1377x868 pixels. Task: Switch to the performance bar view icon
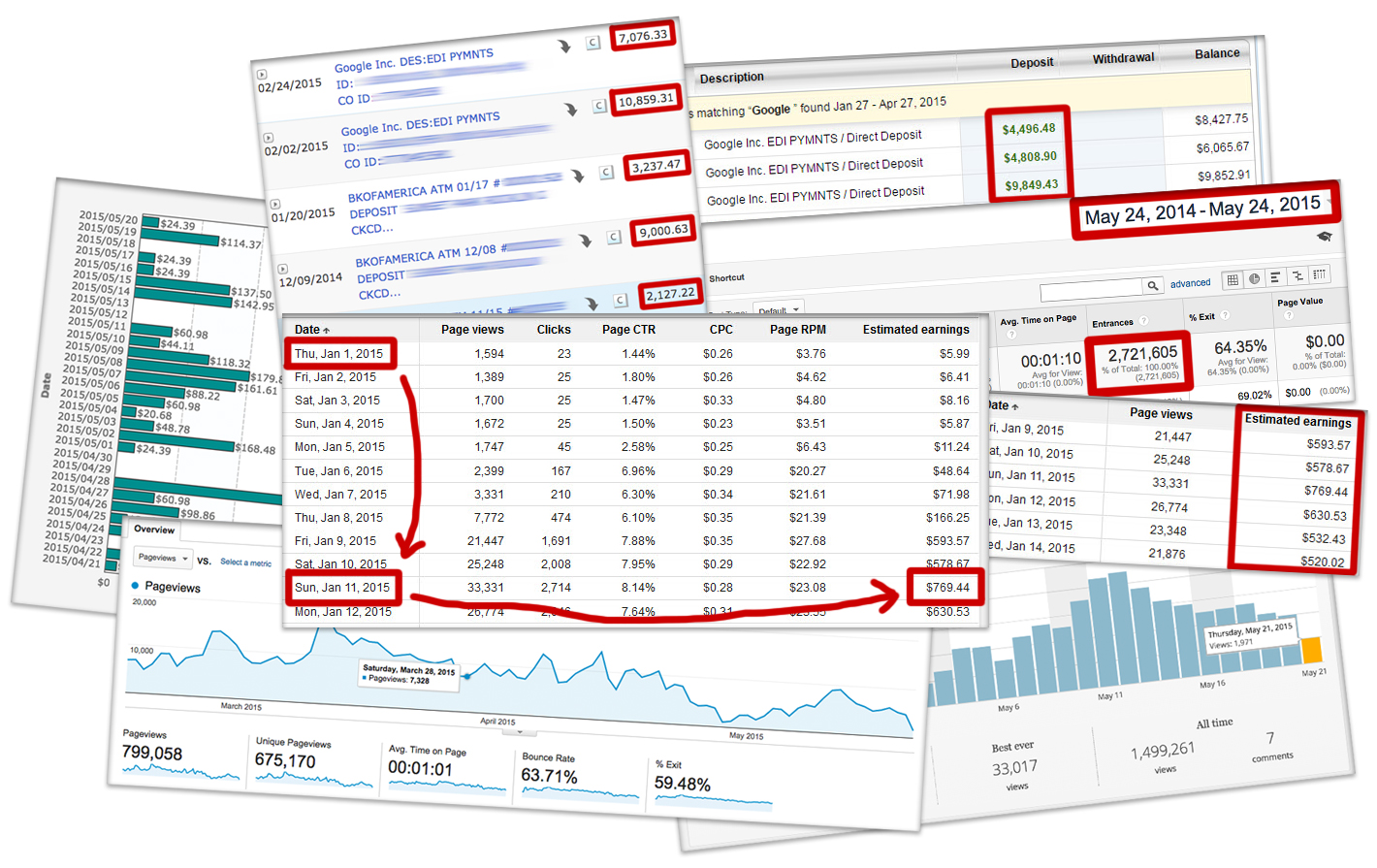[x=1275, y=277]
